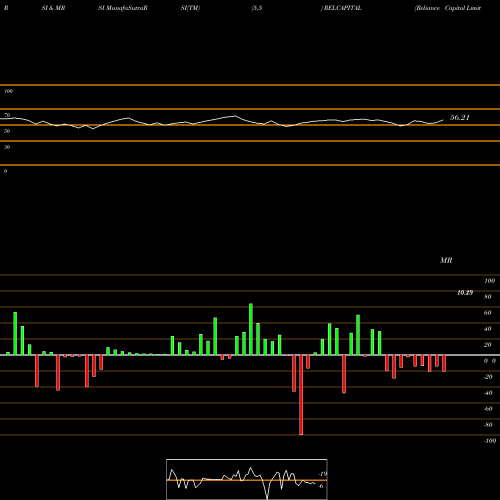The image size is (500, 500).
Task: Click the RSI value 56.21 label
Action: pyautogui.click(x=460, y=117)
